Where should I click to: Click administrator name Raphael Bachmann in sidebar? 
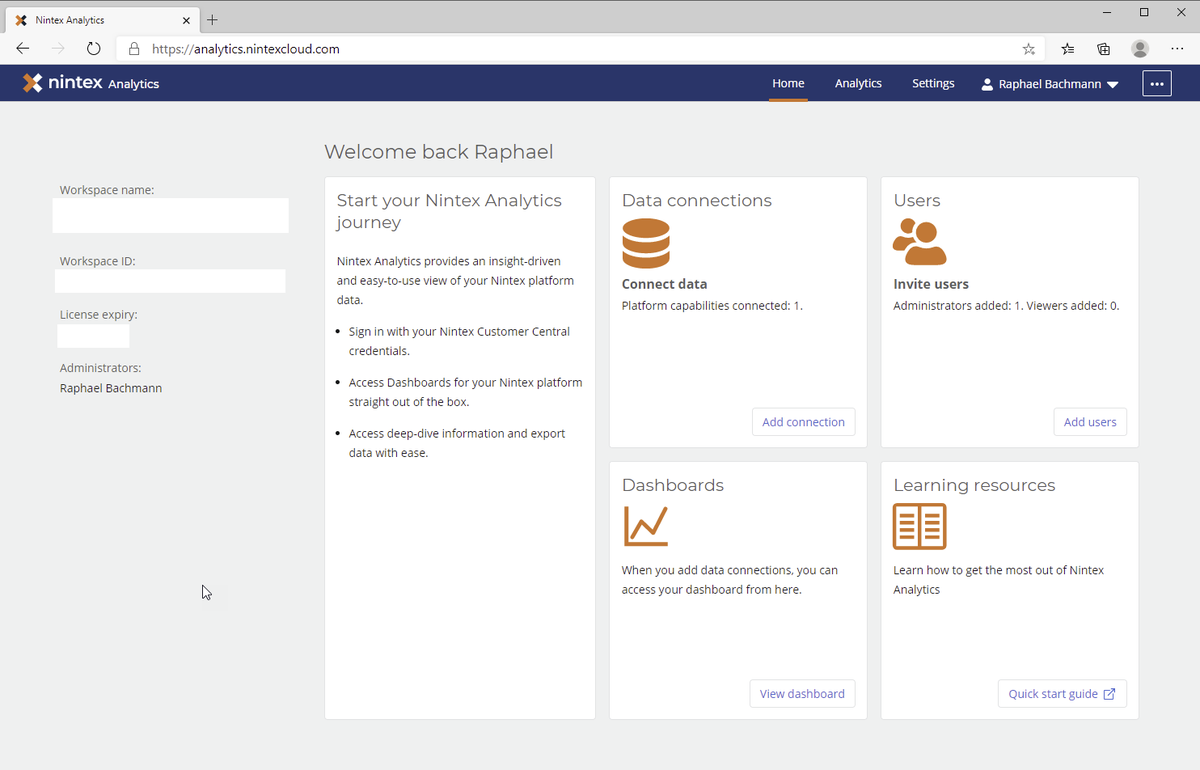111,388
